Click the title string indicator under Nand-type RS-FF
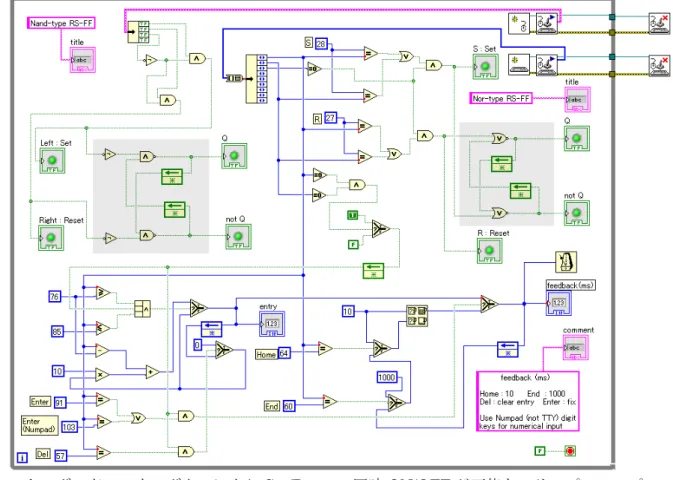 (83, 60)
